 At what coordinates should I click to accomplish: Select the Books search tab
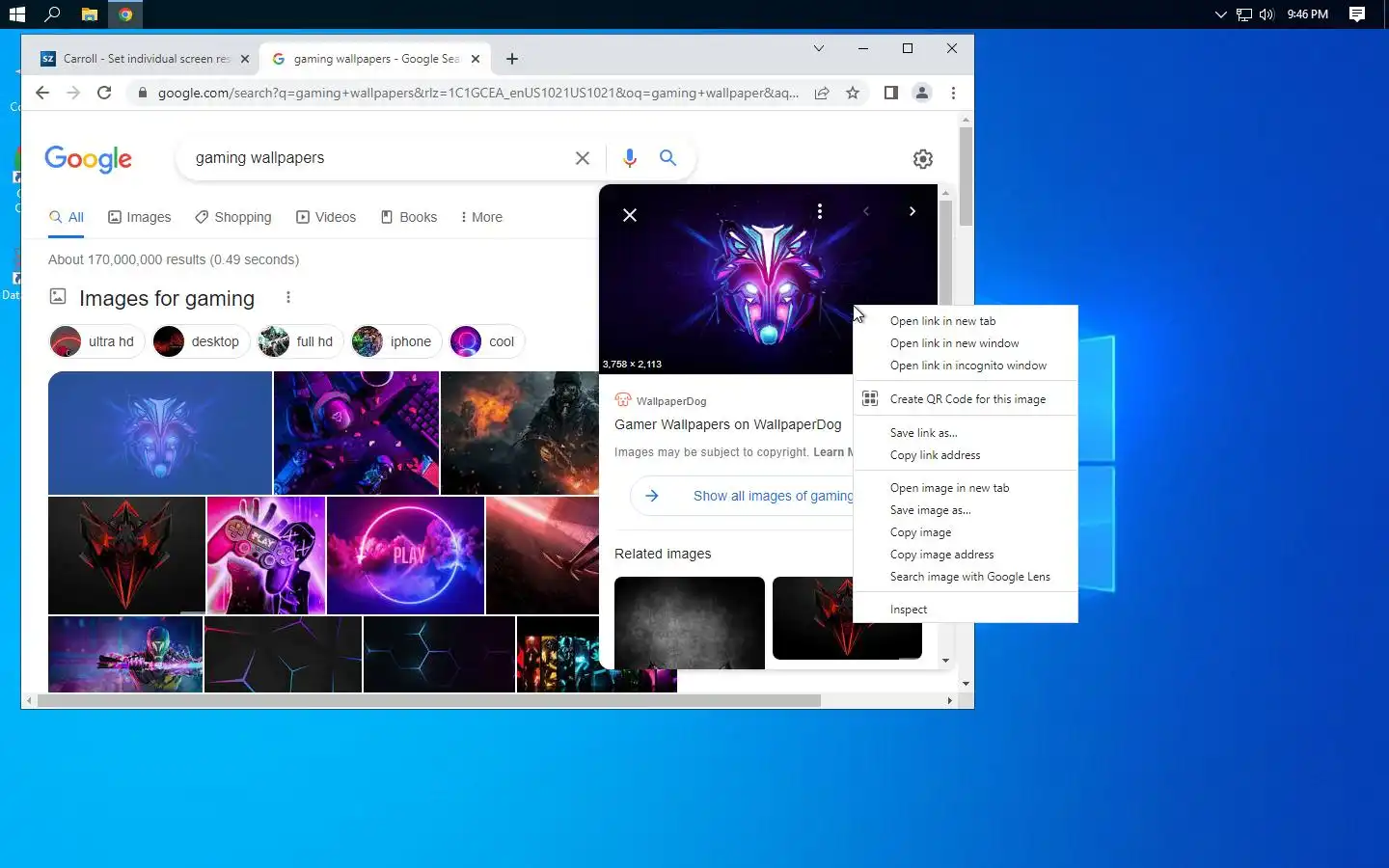[409, 217]
